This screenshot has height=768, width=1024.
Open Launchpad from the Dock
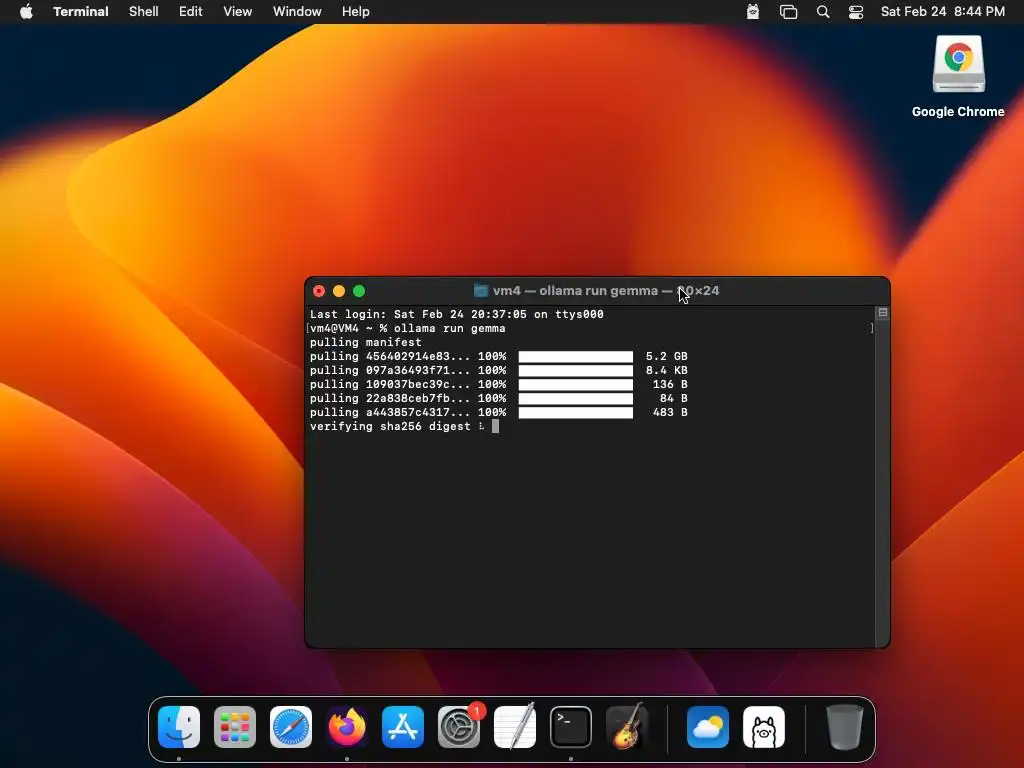235,727
